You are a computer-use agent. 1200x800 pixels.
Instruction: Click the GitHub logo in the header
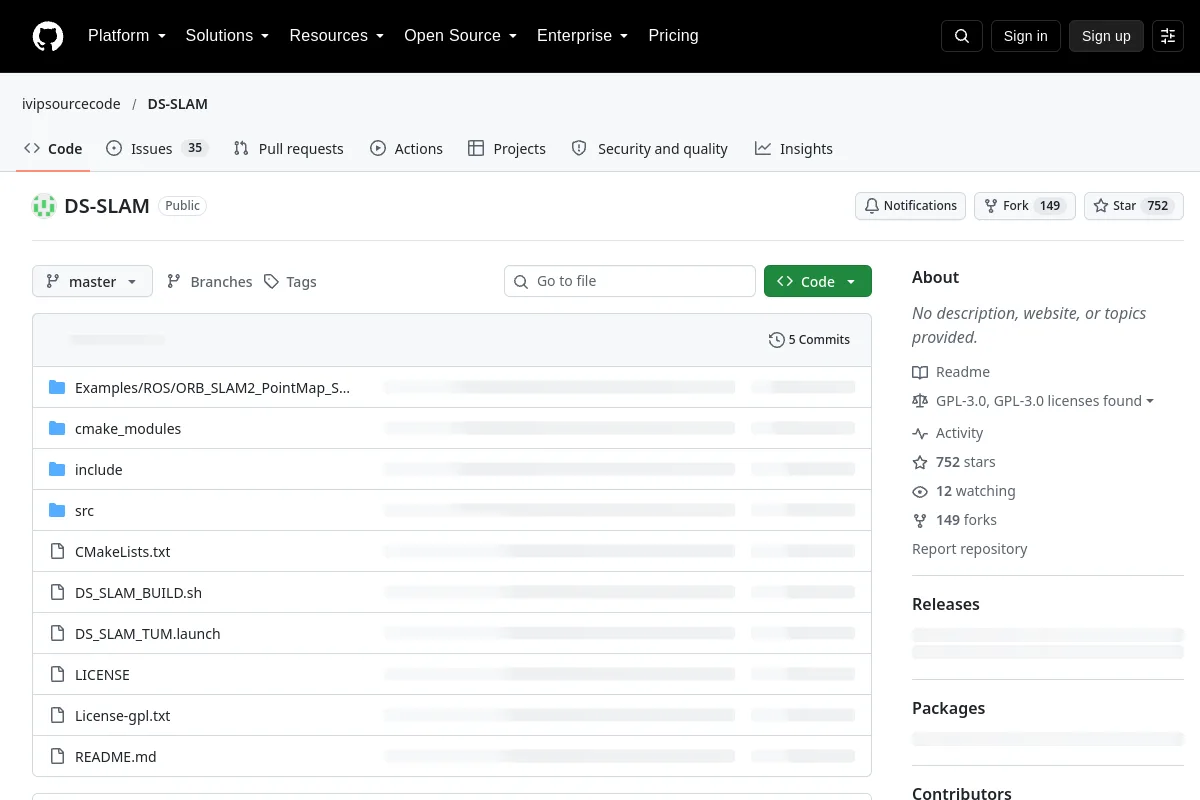(47, 36)
